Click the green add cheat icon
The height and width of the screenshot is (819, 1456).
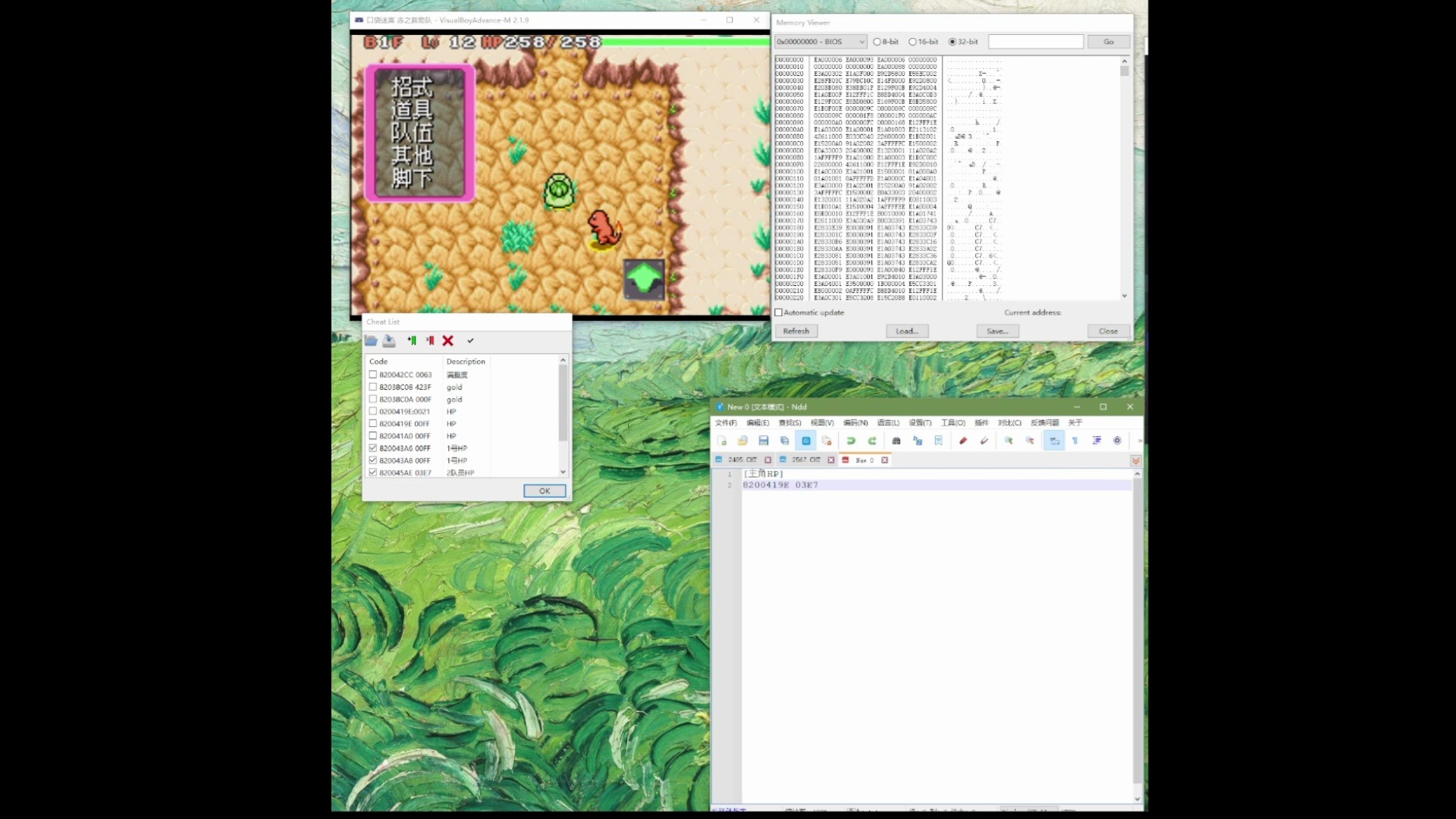click(x=412, y=341)
